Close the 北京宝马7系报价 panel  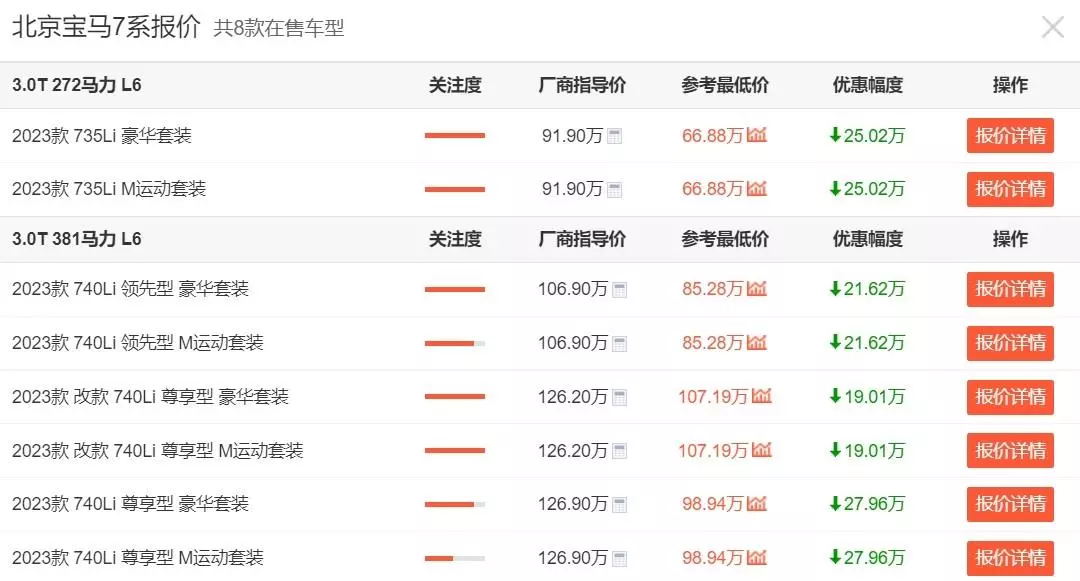(x=1052, y=28)
